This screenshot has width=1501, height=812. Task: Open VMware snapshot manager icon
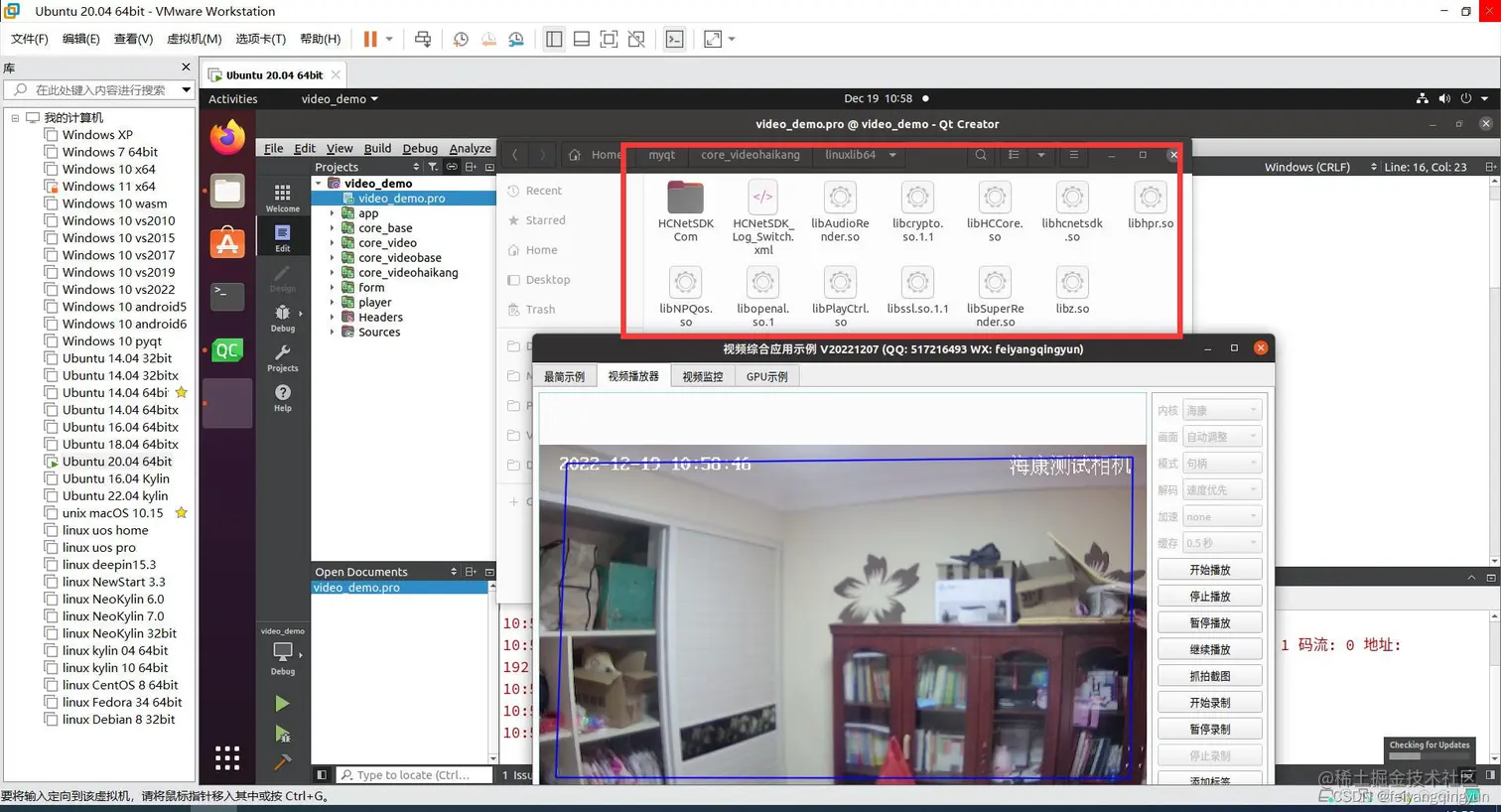click(x=516, y=39)
